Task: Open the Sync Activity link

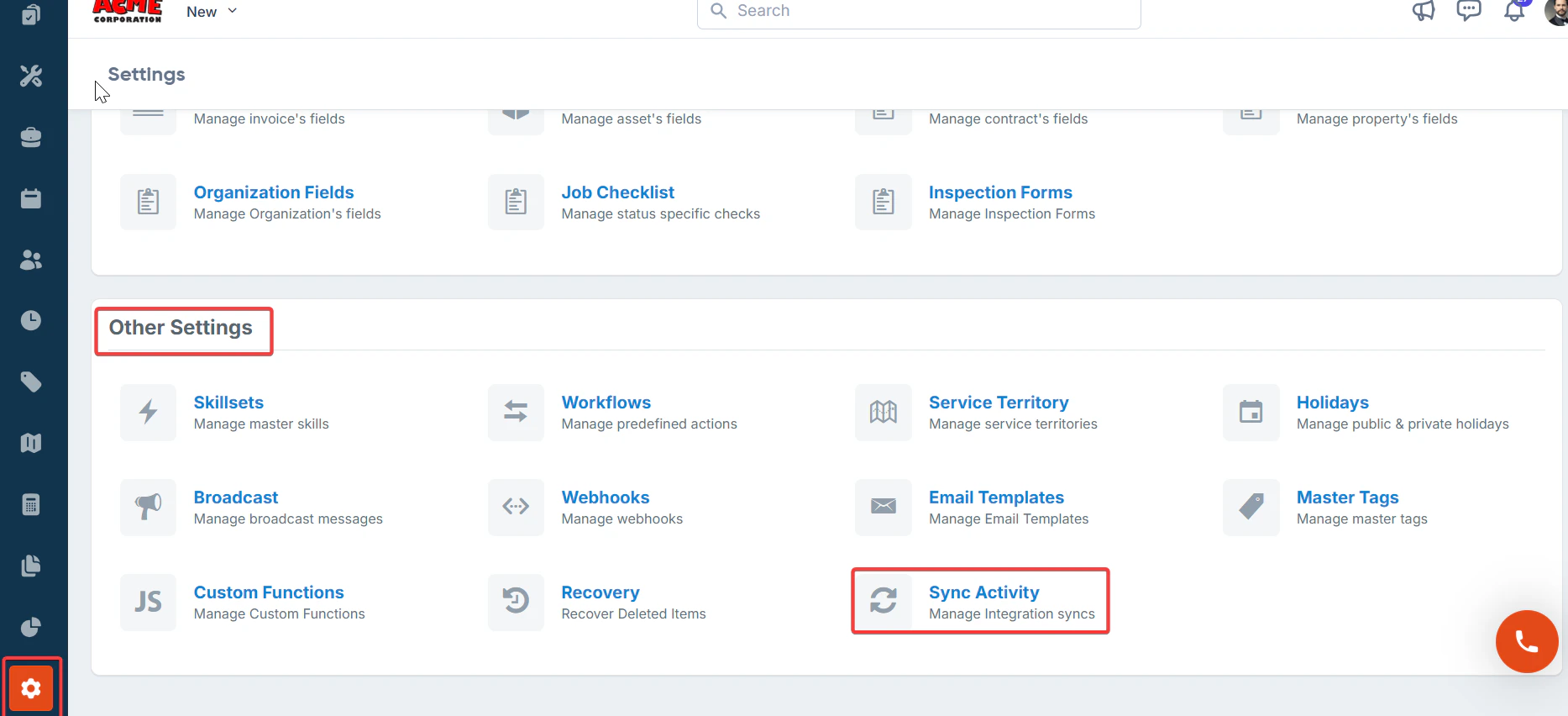Action: [984, 592]
